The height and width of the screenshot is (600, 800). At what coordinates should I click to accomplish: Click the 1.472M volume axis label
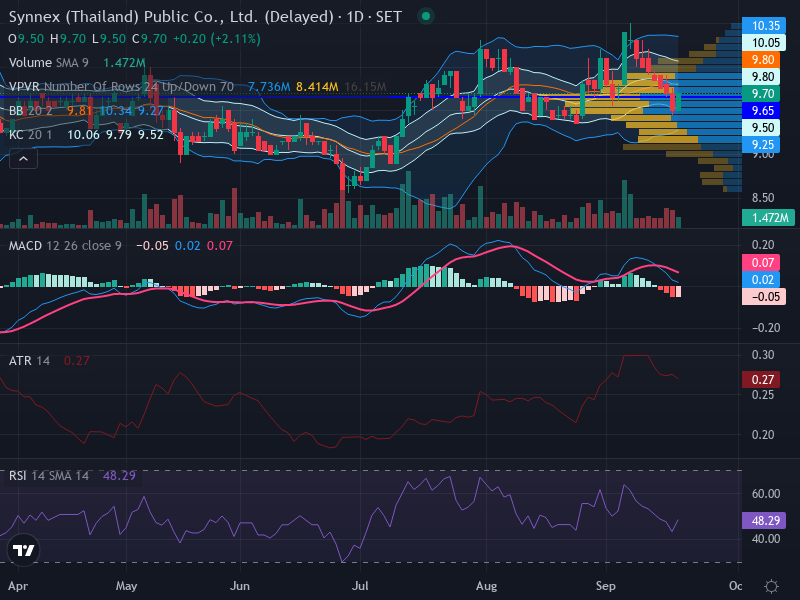pos(768,217)
